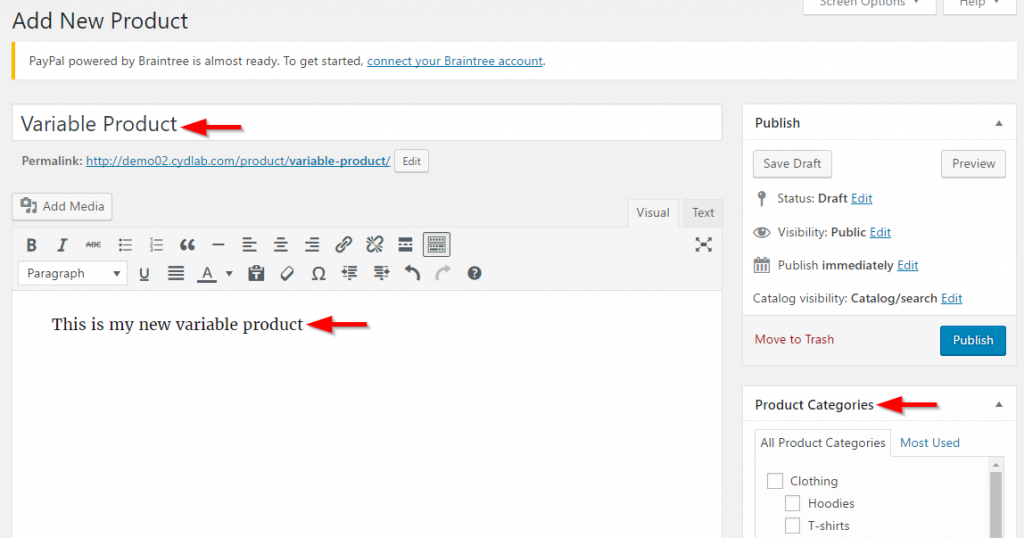Open text color picker arrow
The height and width of the screenshot is (538, 1024).
click(229, 273)
